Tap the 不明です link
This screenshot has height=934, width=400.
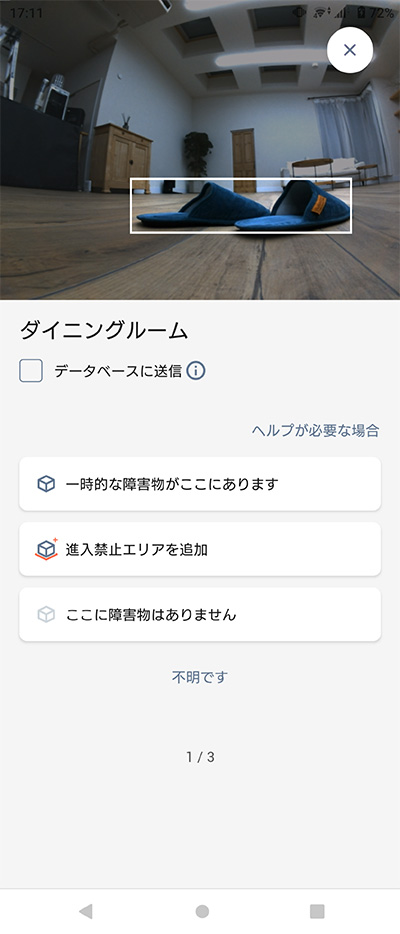(200, 677)
